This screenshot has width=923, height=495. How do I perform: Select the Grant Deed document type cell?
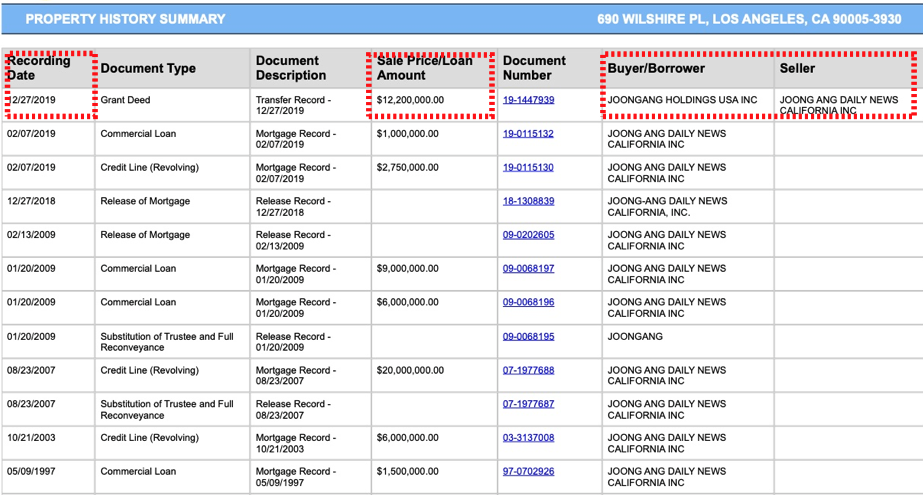125,101
